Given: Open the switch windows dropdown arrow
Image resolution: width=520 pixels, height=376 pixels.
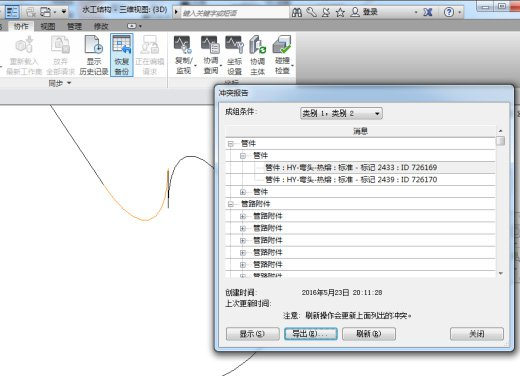Looking at the screenshot, I should coord(55,12).
